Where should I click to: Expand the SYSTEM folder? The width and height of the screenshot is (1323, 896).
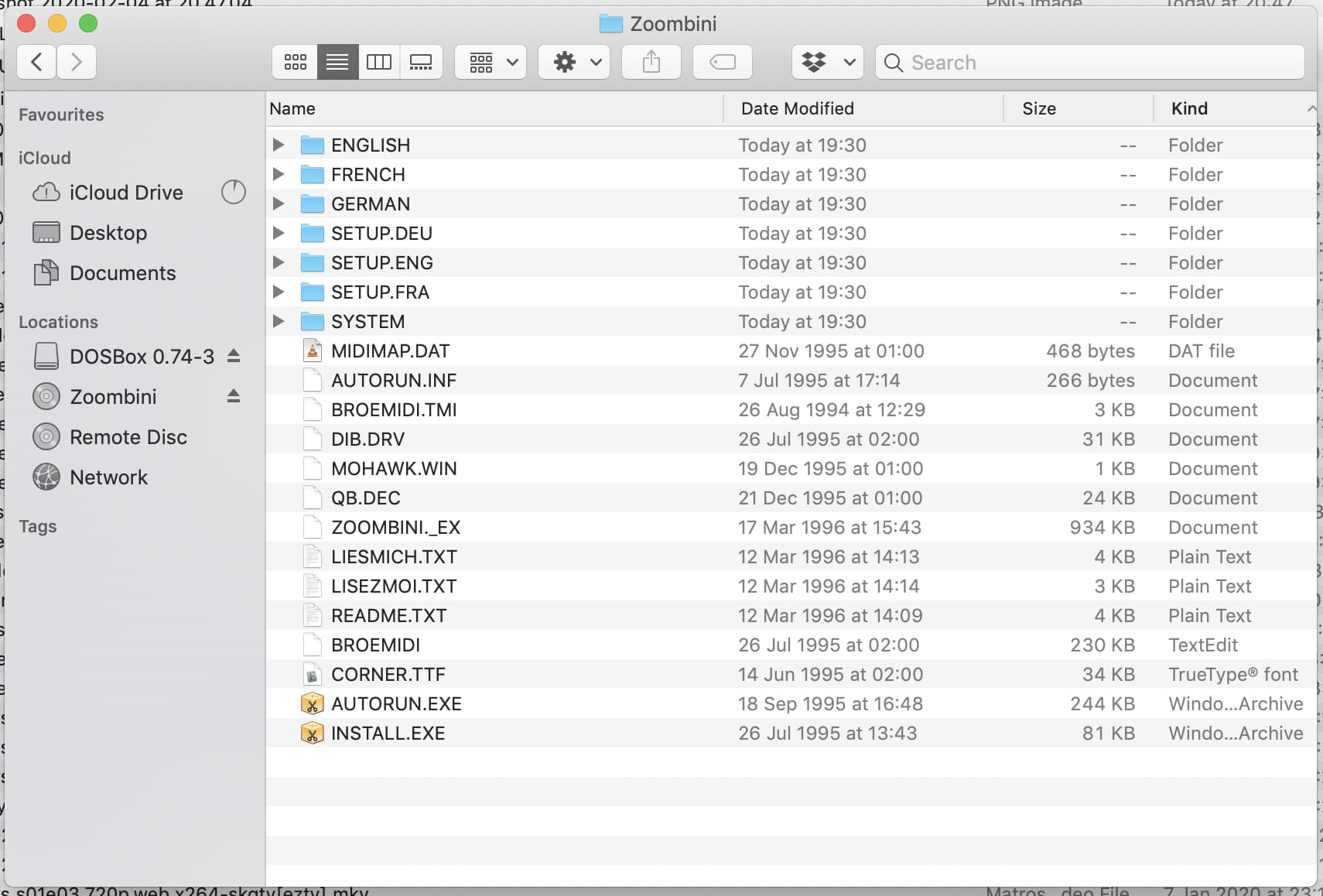pyautogui.click(x=279, y=321)
